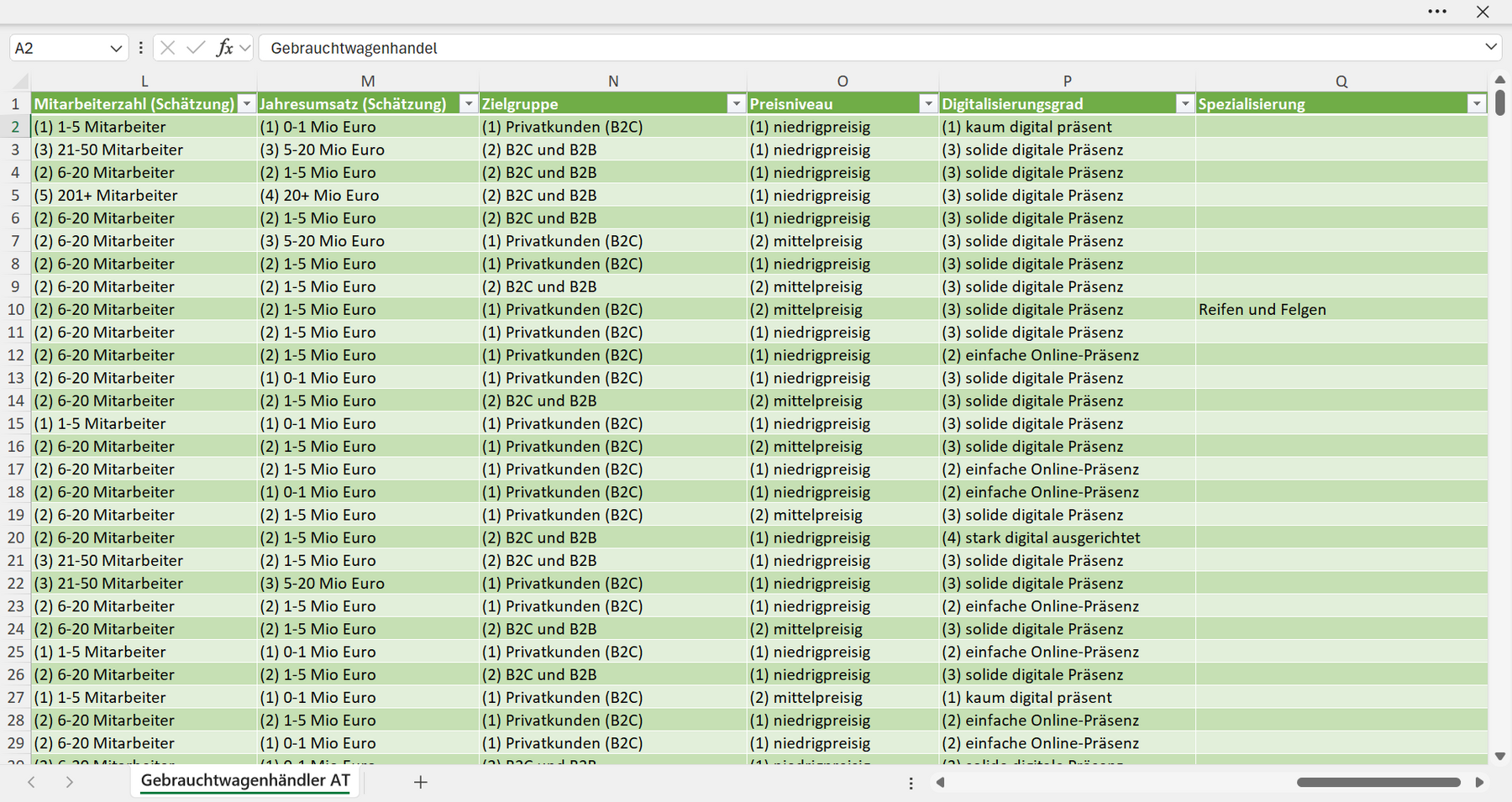Select '(1) kaum digital präsent' in row 27

pyautogui.click(x=1067, y=697)
